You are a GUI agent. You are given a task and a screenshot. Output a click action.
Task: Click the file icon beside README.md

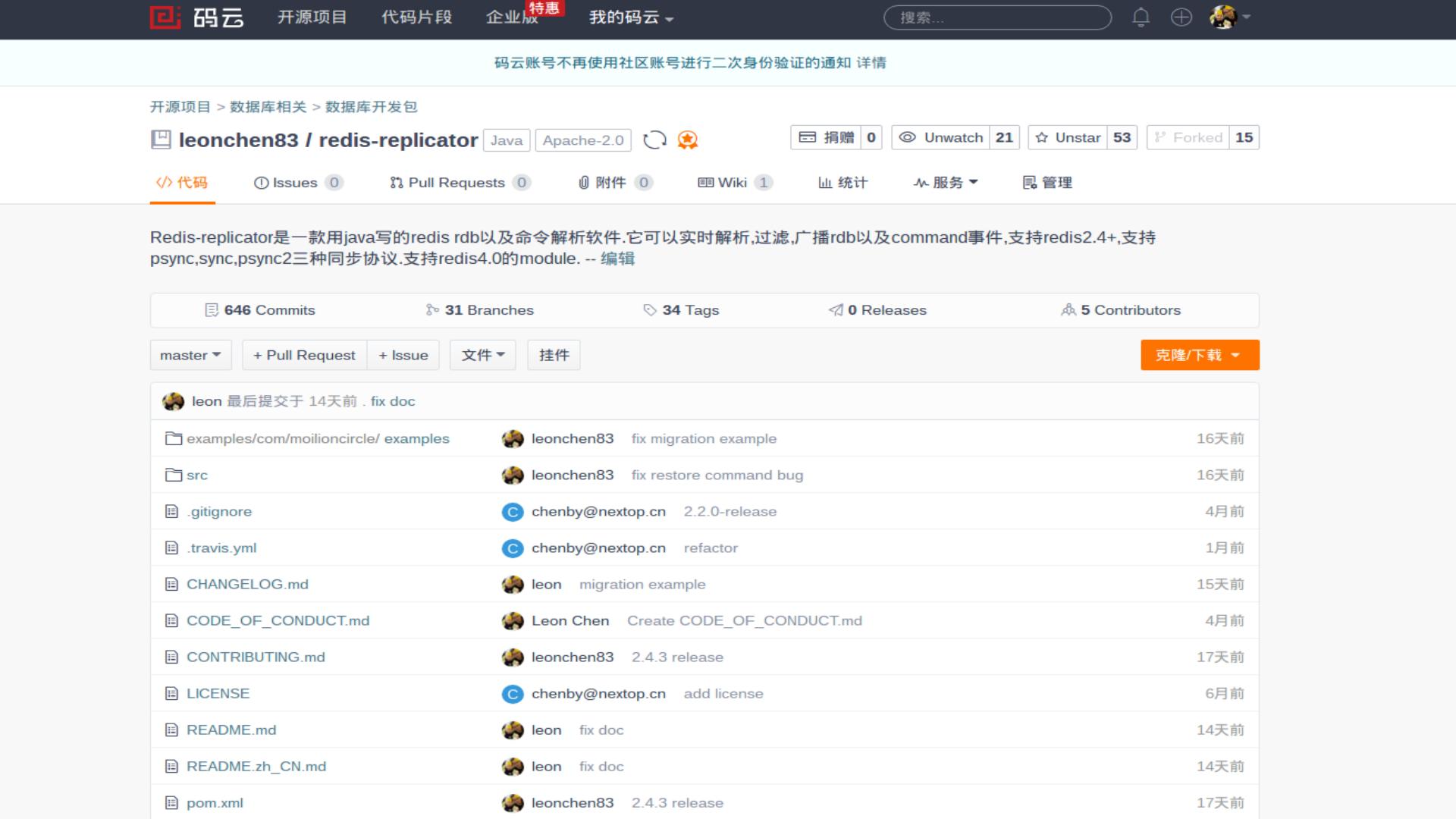[171, 730]
